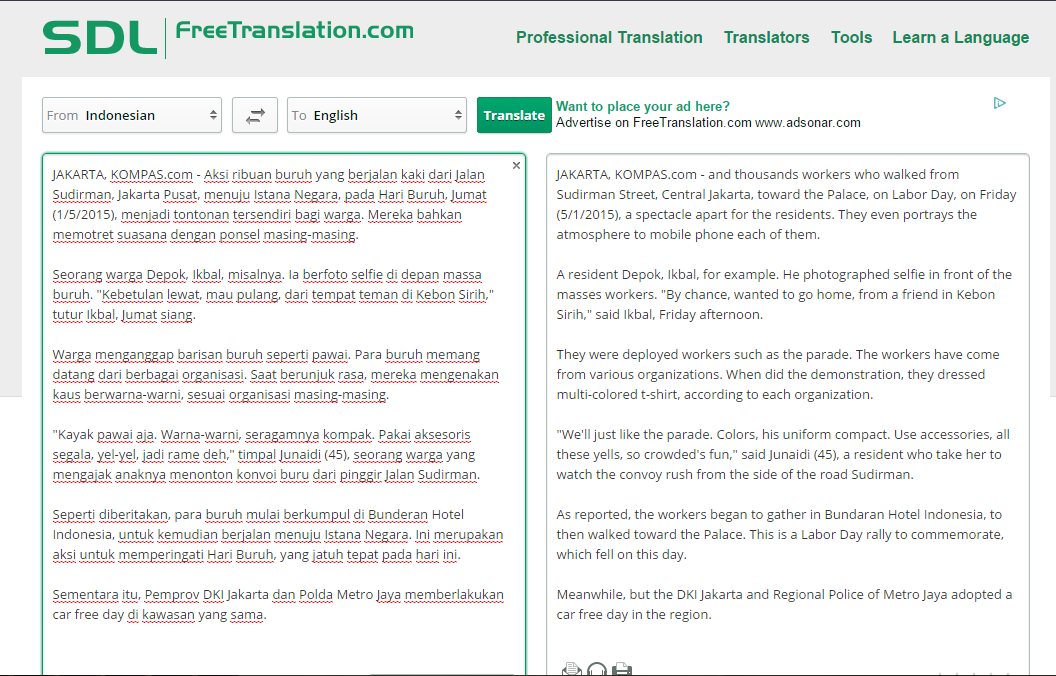This screenshot has width=1056, height=676.
Task: Click the print translation printer icon
Action: pos(622,669)
